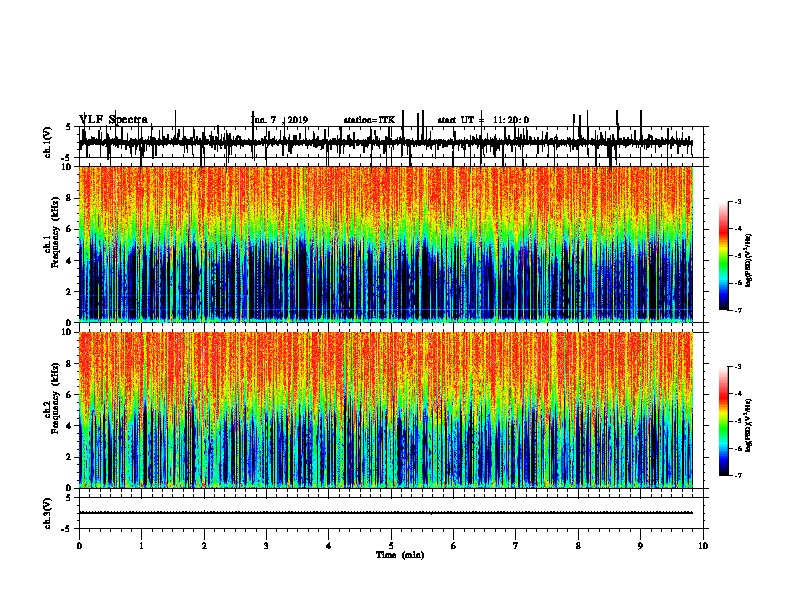Click time axis tick label "6"
Viewport: 792px width, 612px height.
coord(454,546)
